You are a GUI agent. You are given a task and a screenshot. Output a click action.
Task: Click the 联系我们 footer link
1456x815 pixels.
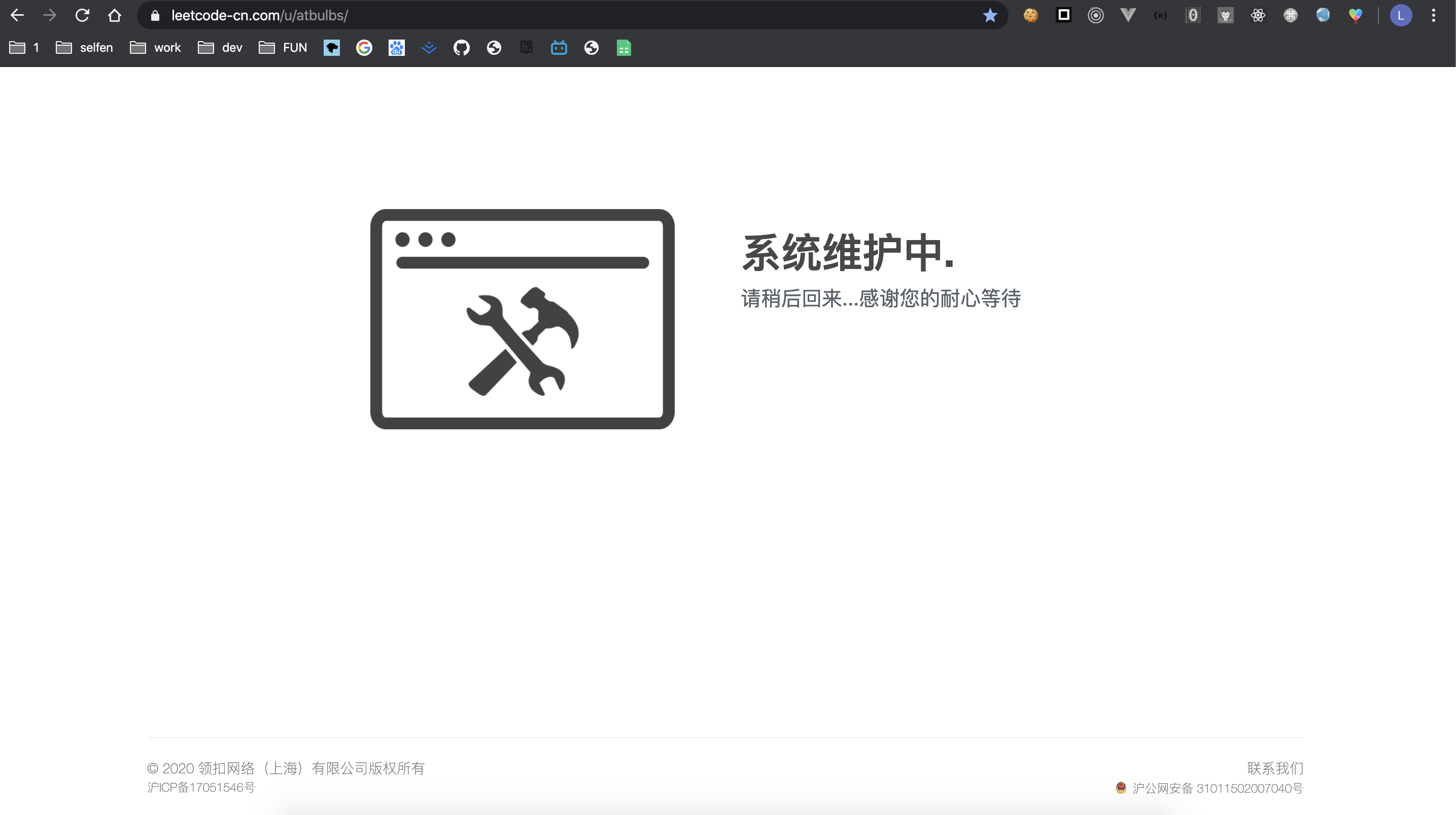1274,768
